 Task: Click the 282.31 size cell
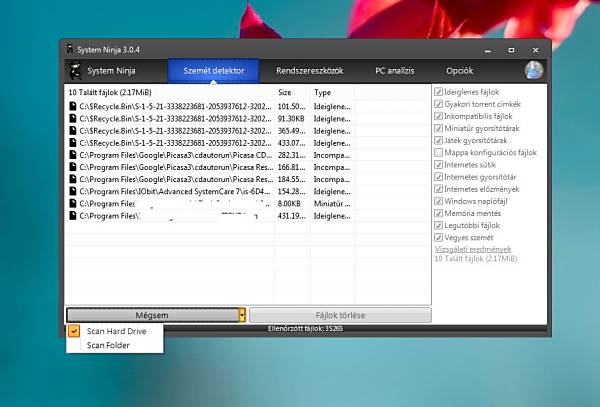point(292,155)
